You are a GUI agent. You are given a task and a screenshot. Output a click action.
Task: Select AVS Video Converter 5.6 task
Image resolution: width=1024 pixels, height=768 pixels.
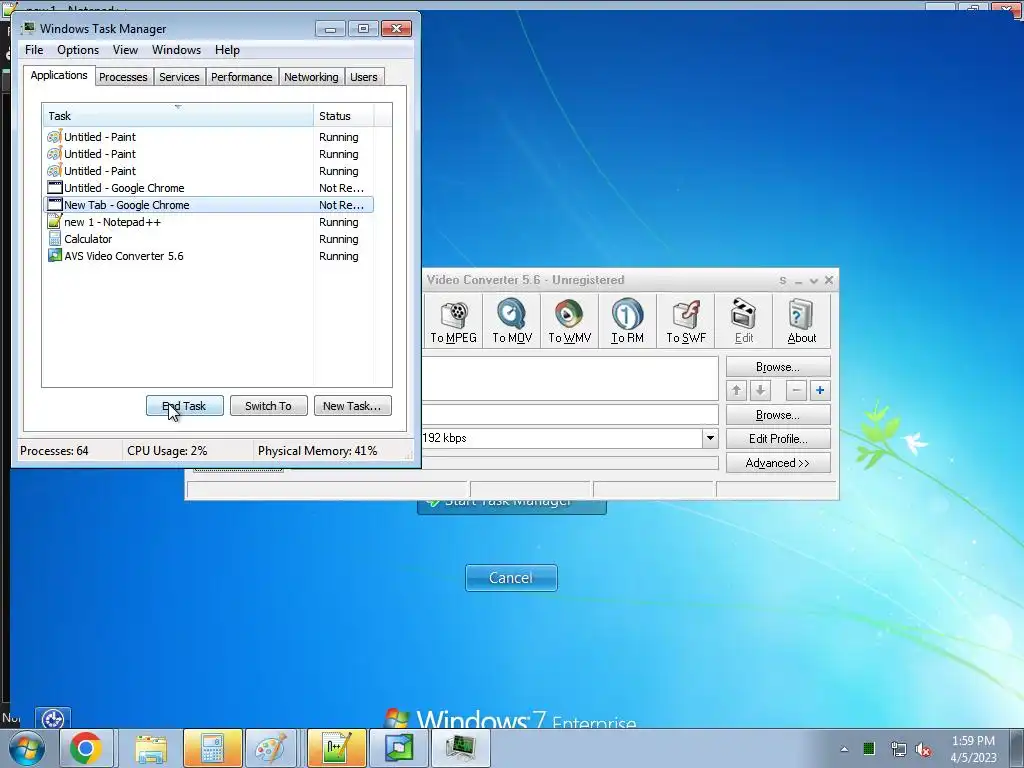pyautogui.click(x=208, y=256)
